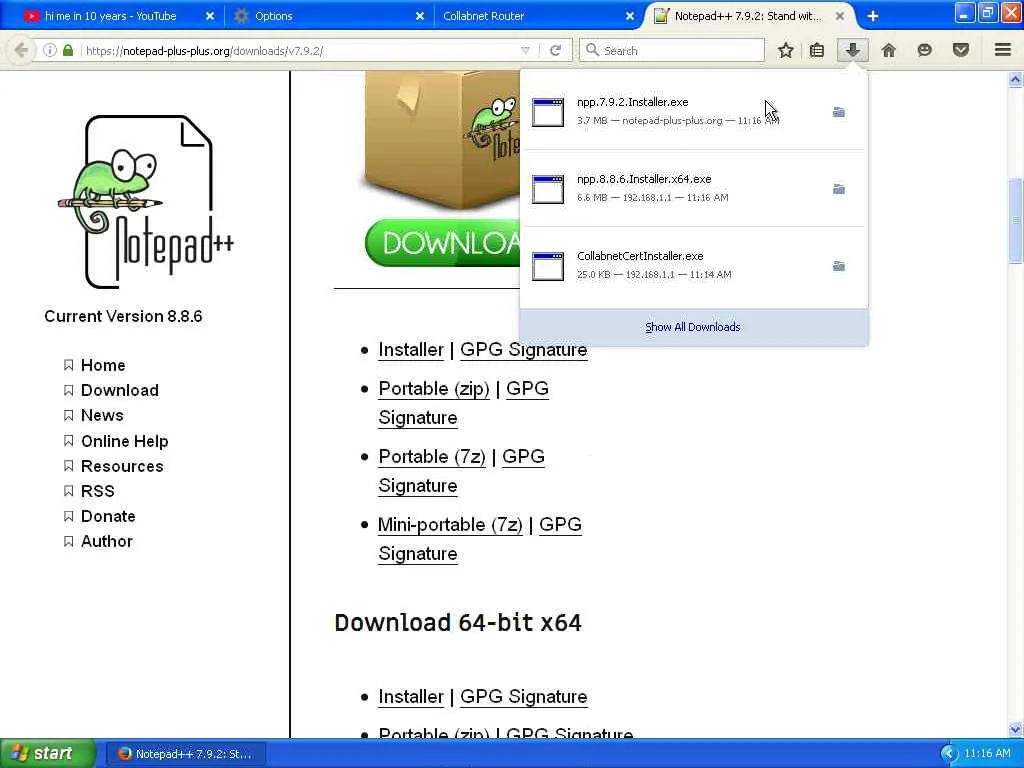The width and height of the screenshot is (1024, 768).
Task: Click file icon of npp.8.8.6.Installer.x64.exe
Action: pyautogui.click(x=547, y=189)
